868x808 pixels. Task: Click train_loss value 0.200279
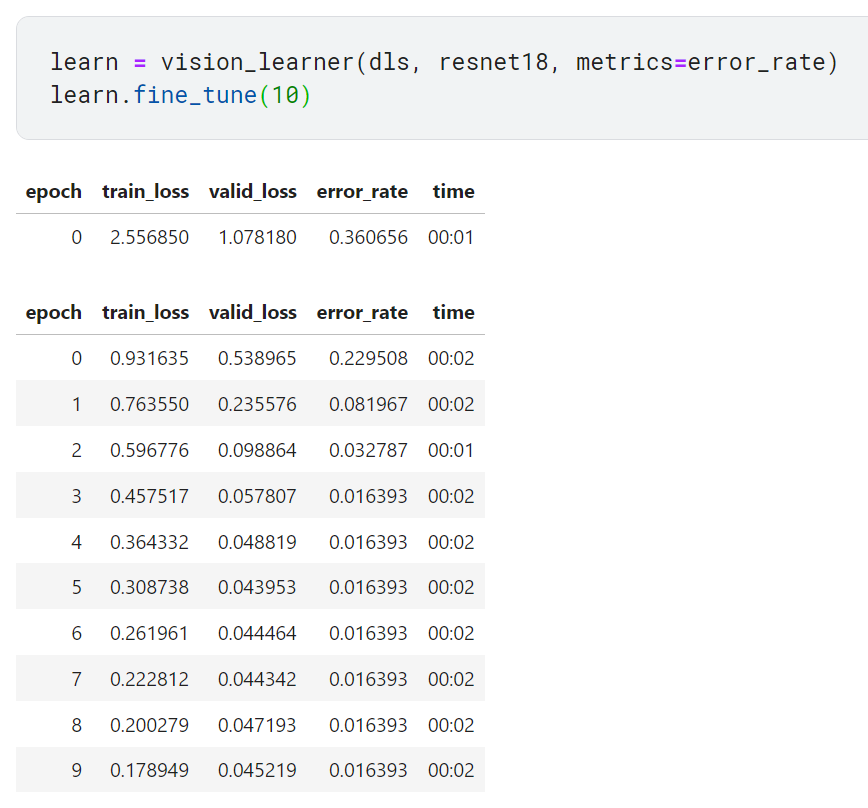click(x=149, y=725)
